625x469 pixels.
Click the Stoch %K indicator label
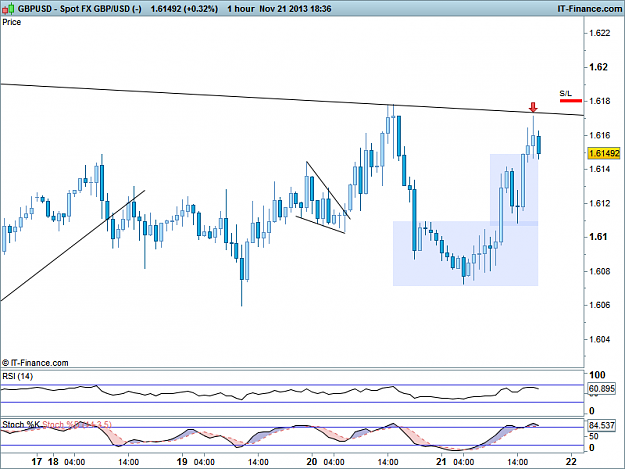pyautogui.click(x=21, y=425)
